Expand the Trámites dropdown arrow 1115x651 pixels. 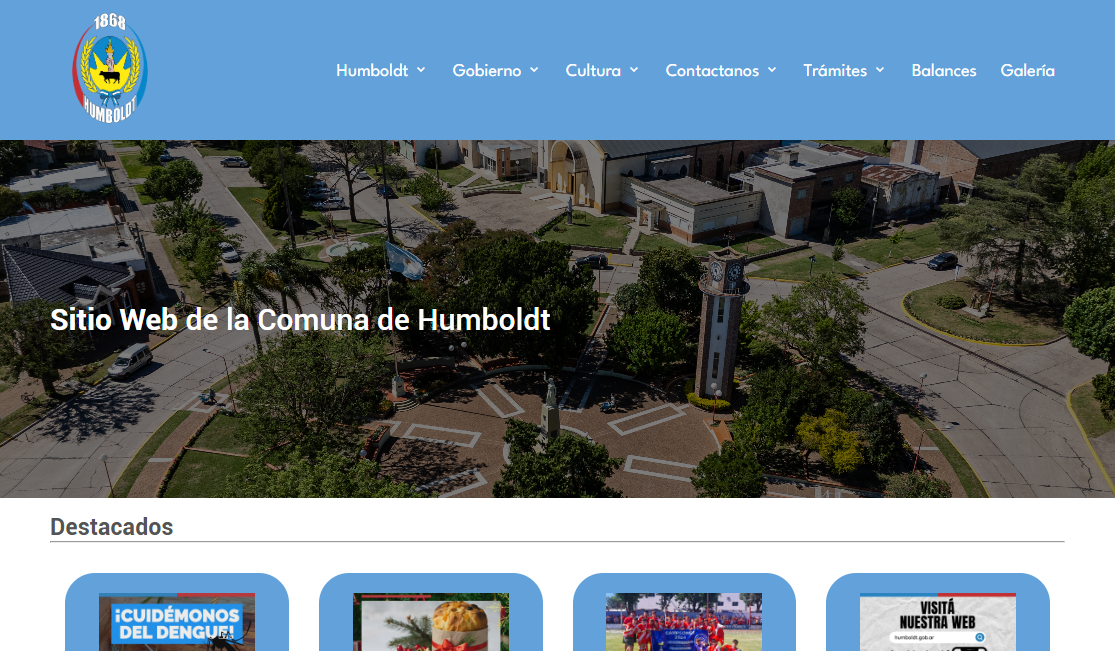tap(879, 70)
